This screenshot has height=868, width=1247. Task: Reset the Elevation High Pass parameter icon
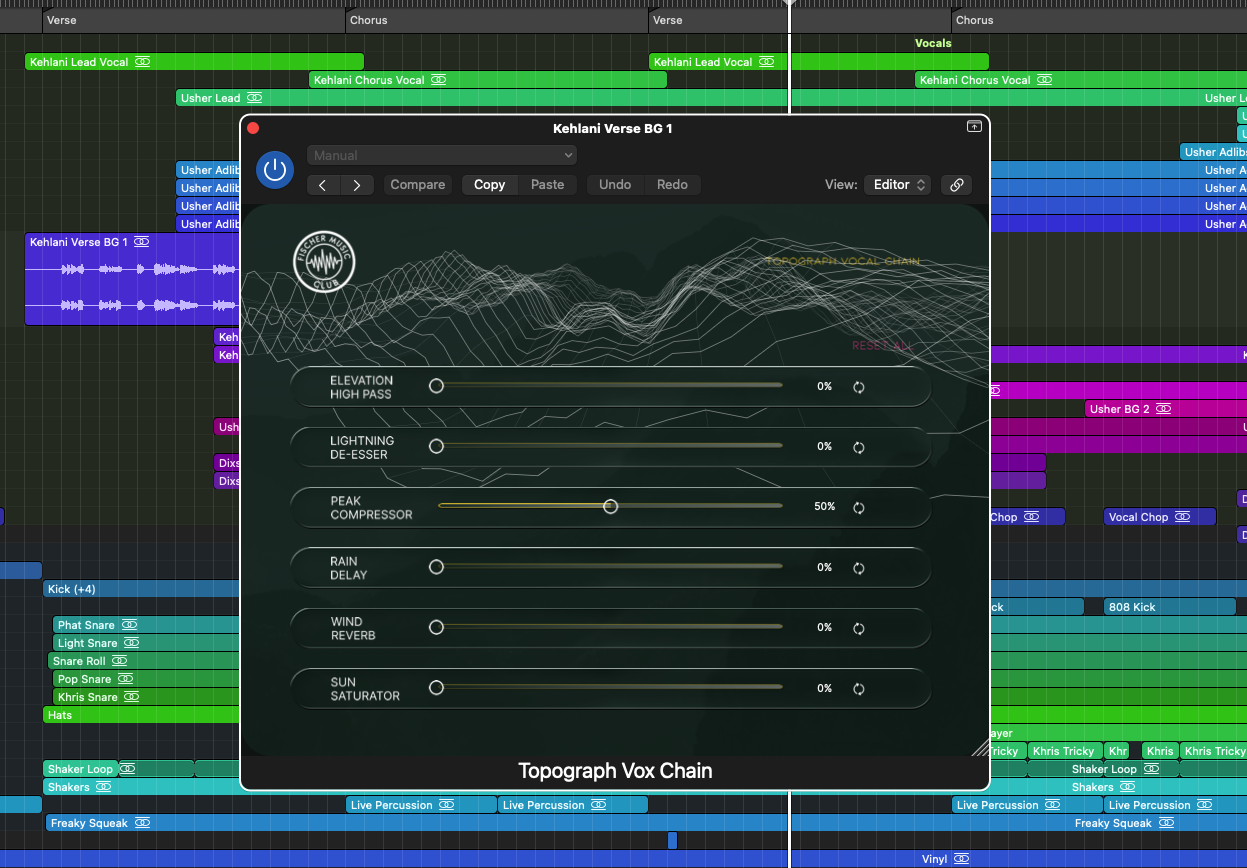[x=858, y=387]
